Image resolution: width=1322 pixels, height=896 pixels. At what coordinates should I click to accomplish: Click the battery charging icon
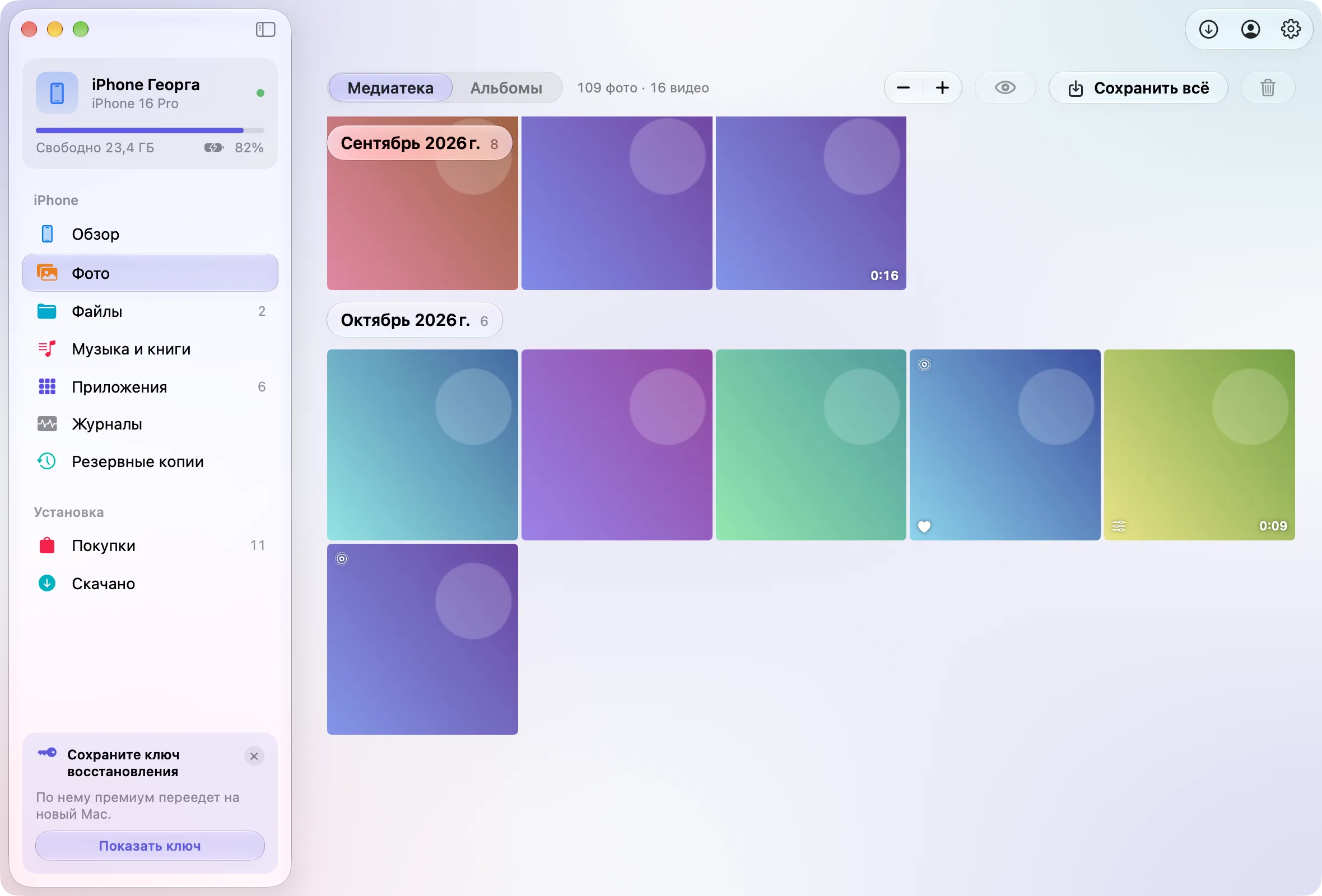click(x=214, y=148)
